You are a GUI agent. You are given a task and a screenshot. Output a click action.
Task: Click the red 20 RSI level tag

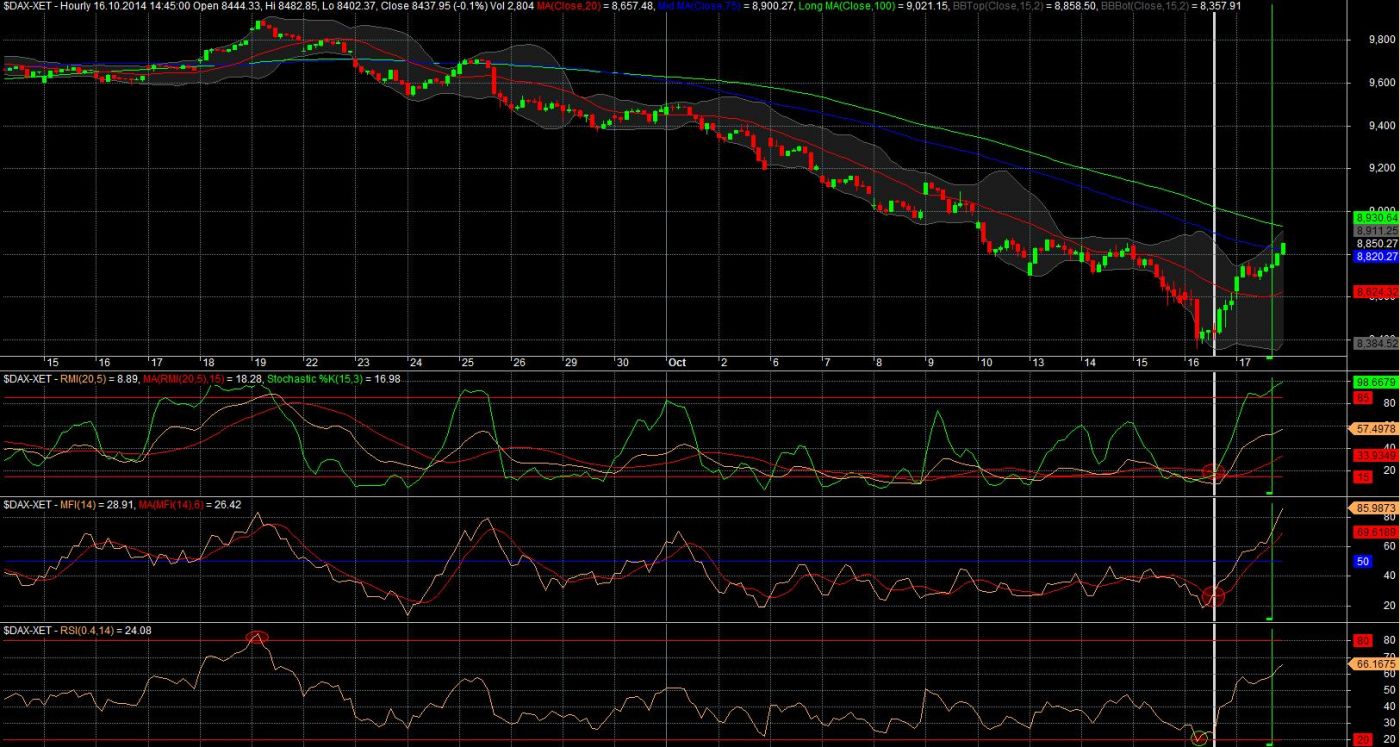pyautogui.click(x=1361, y=740)
